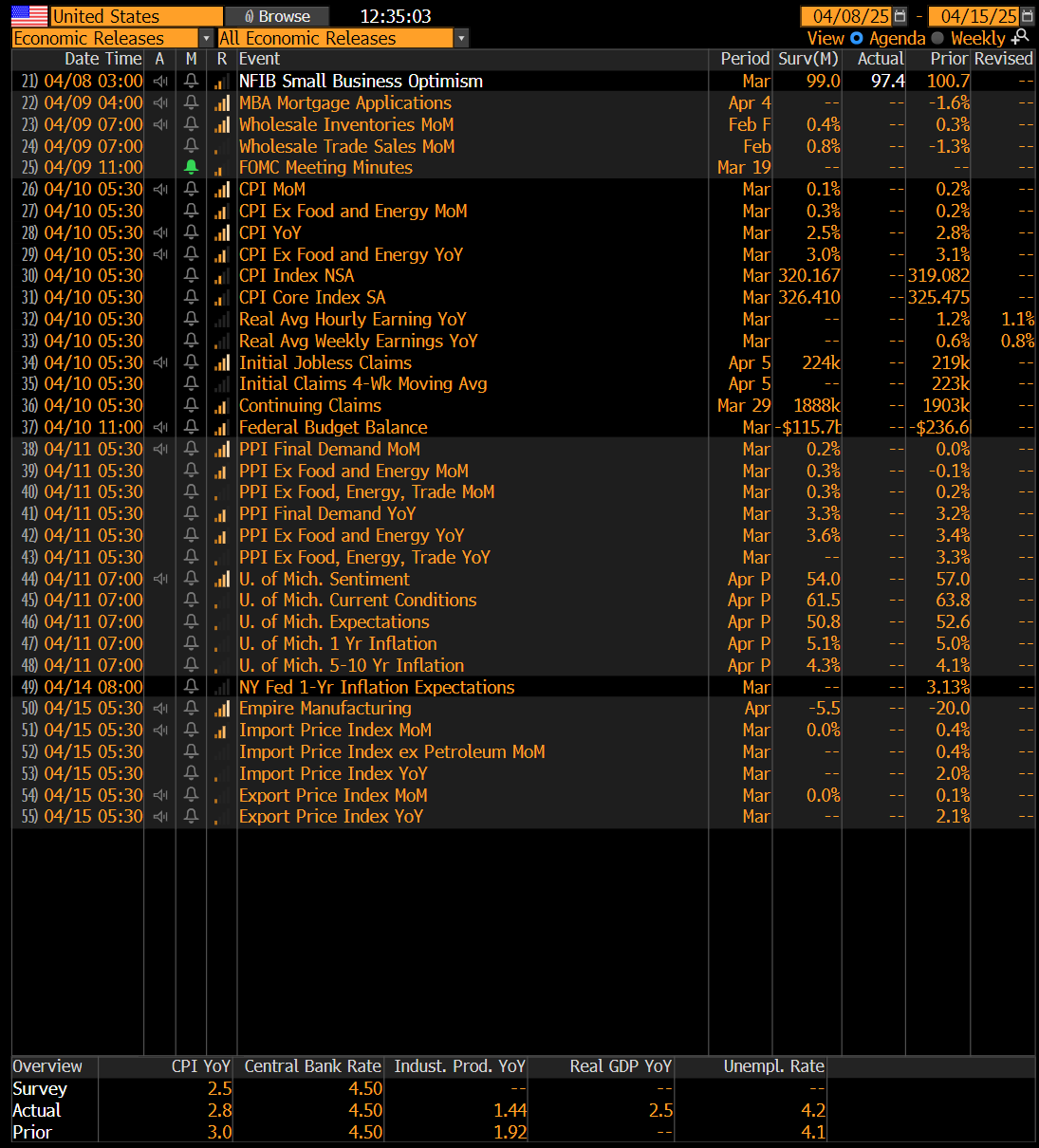Click the Central Bank Rate overview header
1039x1148 pixels.
[x=313, y=1066]
